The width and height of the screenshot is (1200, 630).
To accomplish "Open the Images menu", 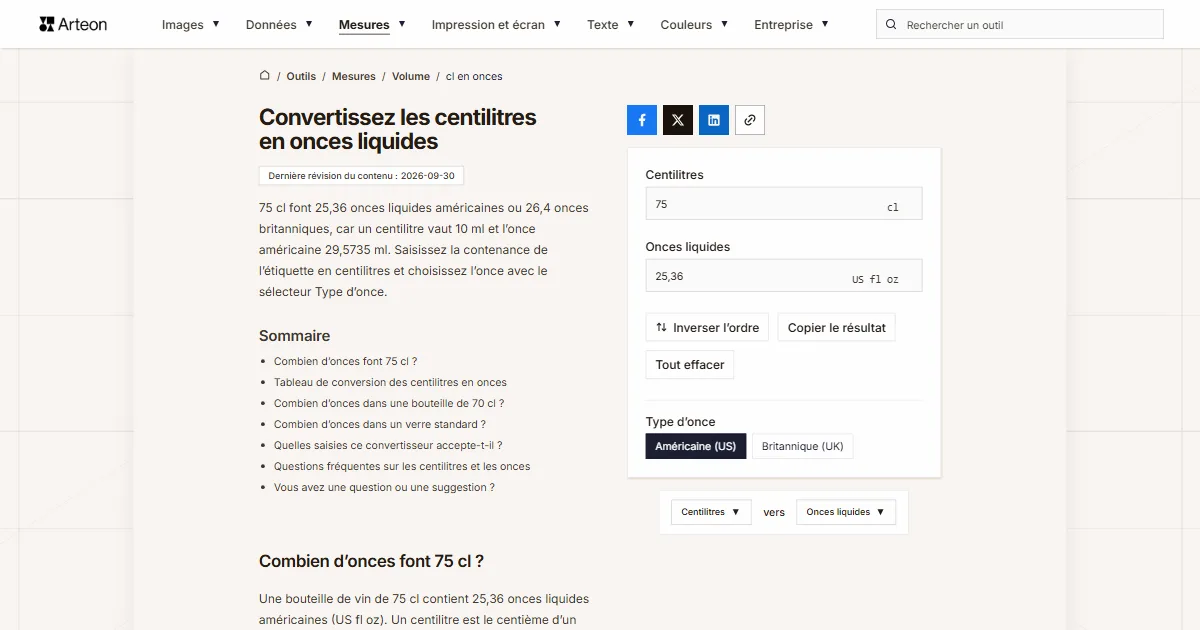I will (191, 25).
